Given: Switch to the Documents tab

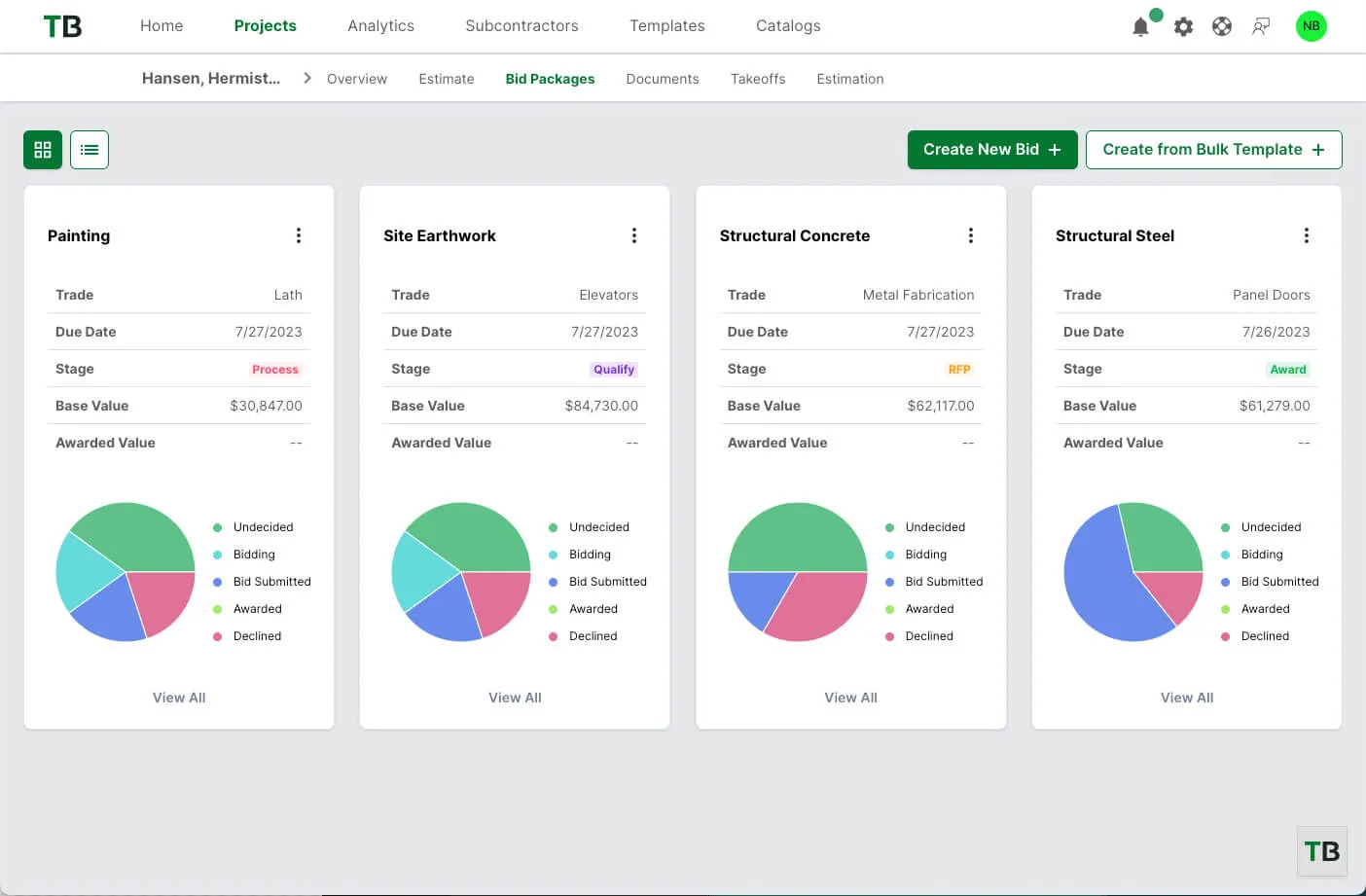Looking at the screenshot, I should [662, 78].
